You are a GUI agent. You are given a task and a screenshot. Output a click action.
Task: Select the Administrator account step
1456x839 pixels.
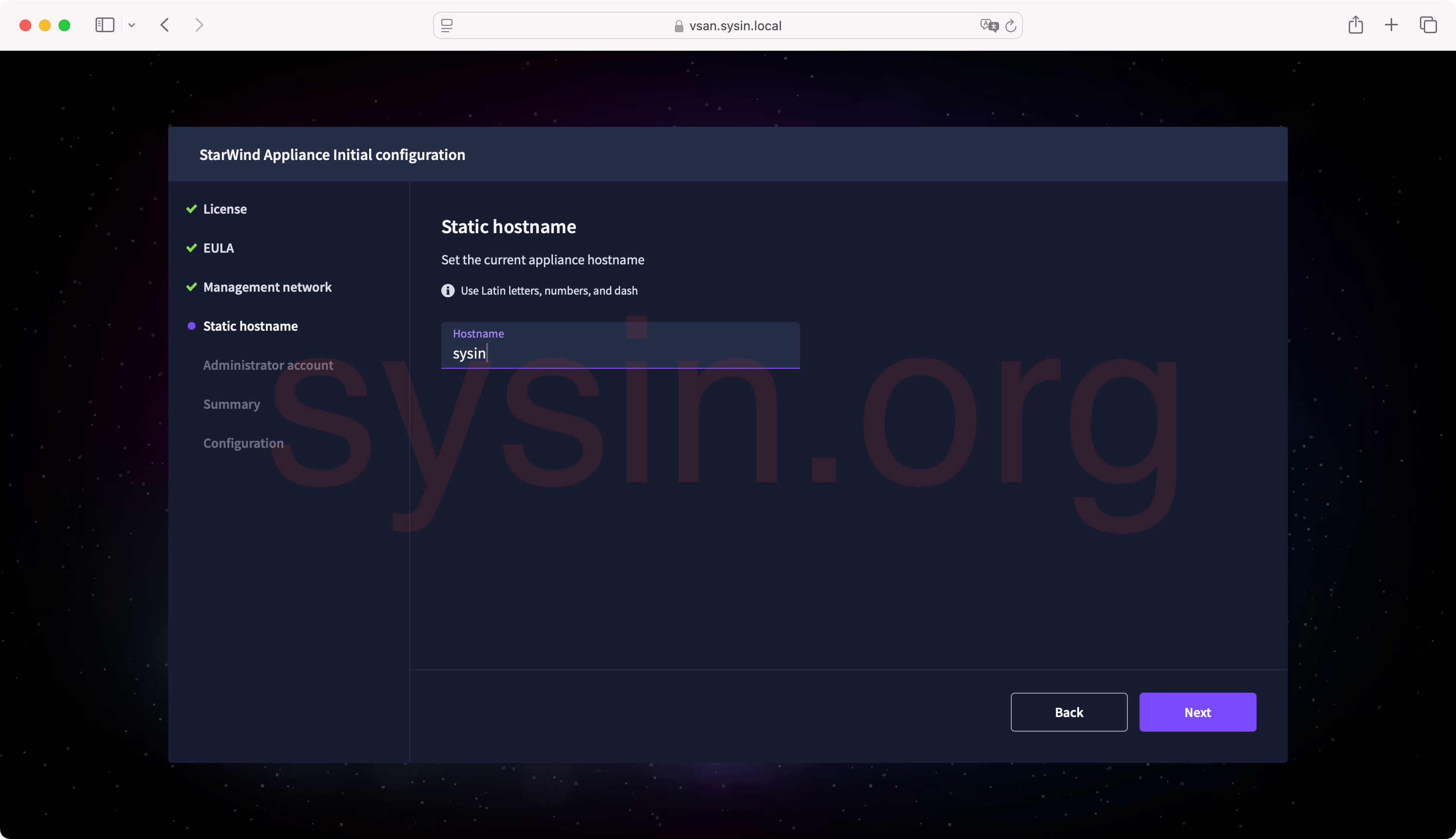pyautogui.click(x=268, y=365)
